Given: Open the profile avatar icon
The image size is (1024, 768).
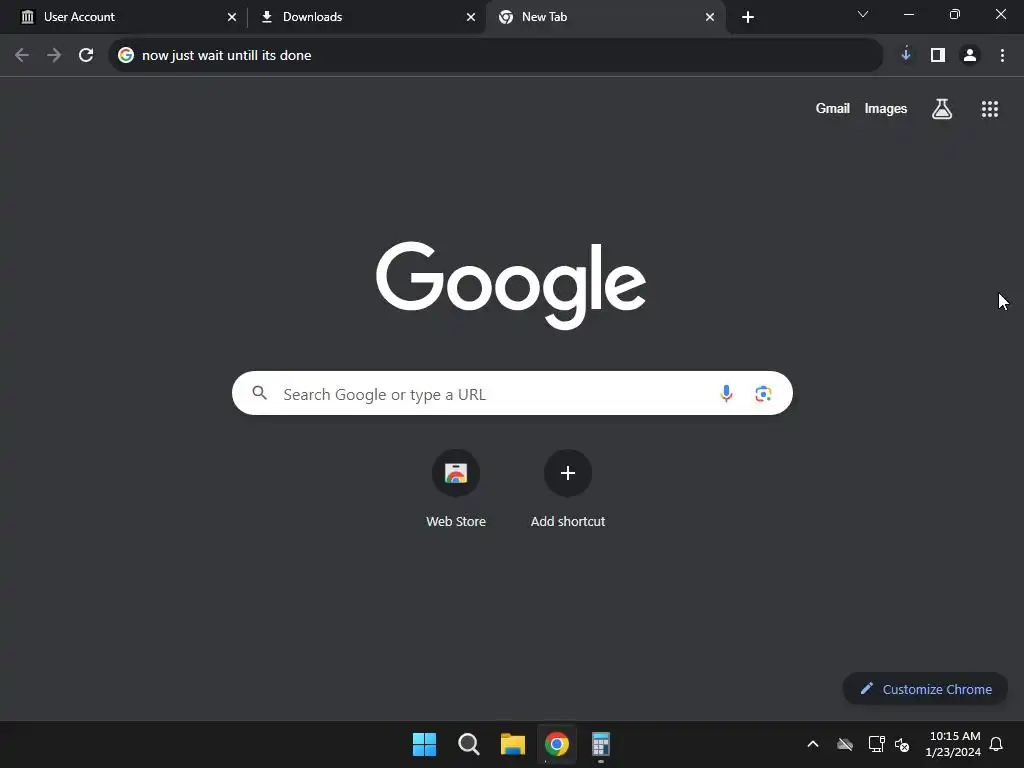Looking at the screenshot, I should (970, 56).
